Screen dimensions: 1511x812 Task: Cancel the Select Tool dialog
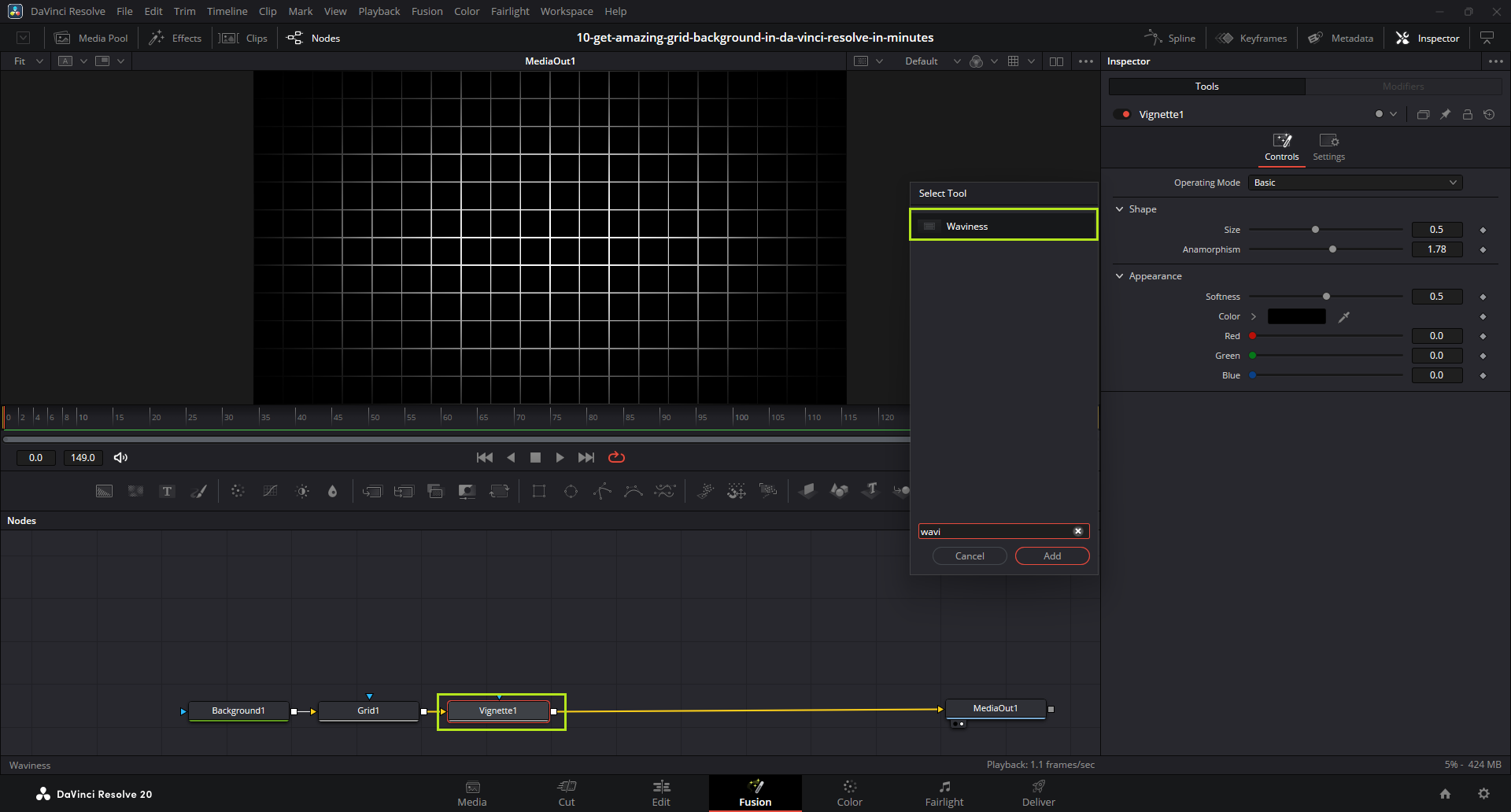(x=970, y=556)
